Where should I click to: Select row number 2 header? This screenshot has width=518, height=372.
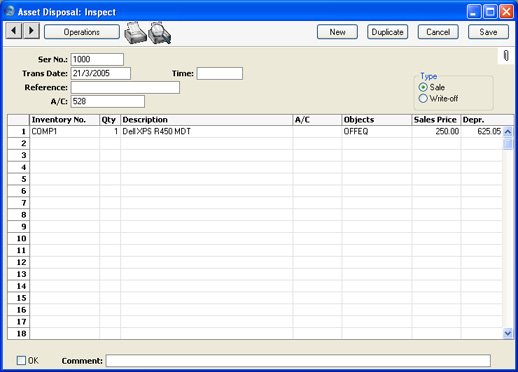click(x=19, y=143)
